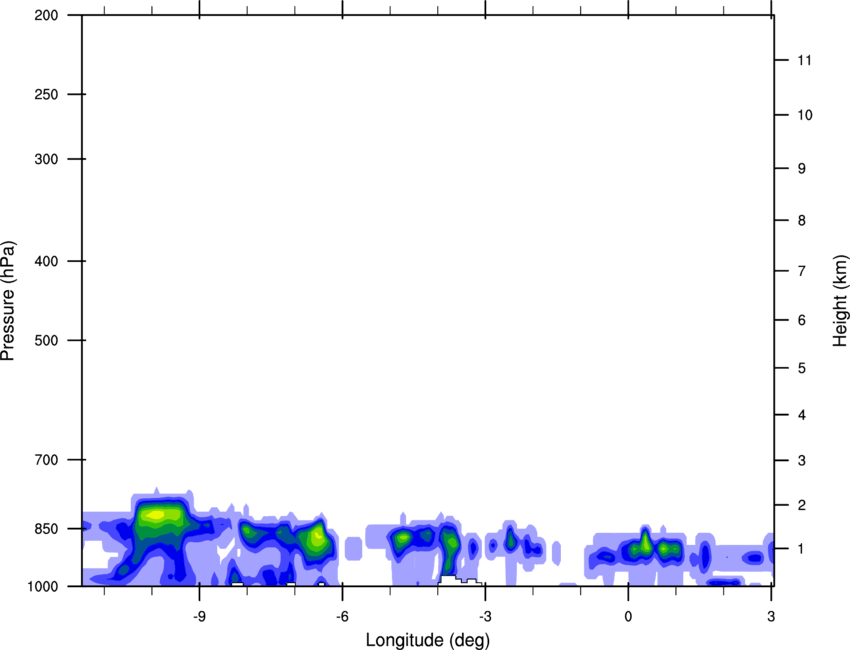
Task: Click the 400 pressure tick label
Action: [x=46, y=261]
